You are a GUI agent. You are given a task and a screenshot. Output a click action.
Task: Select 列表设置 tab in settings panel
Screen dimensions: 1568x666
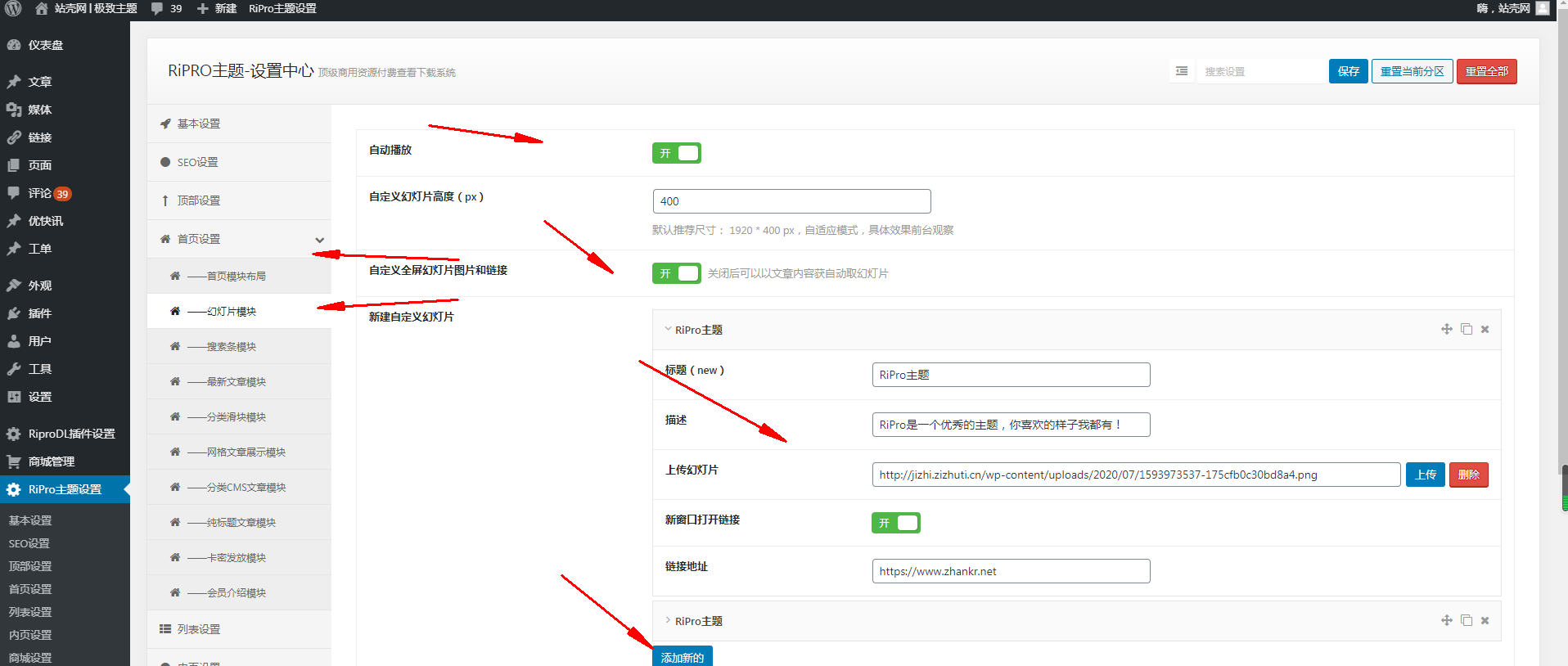pos(239,629)
